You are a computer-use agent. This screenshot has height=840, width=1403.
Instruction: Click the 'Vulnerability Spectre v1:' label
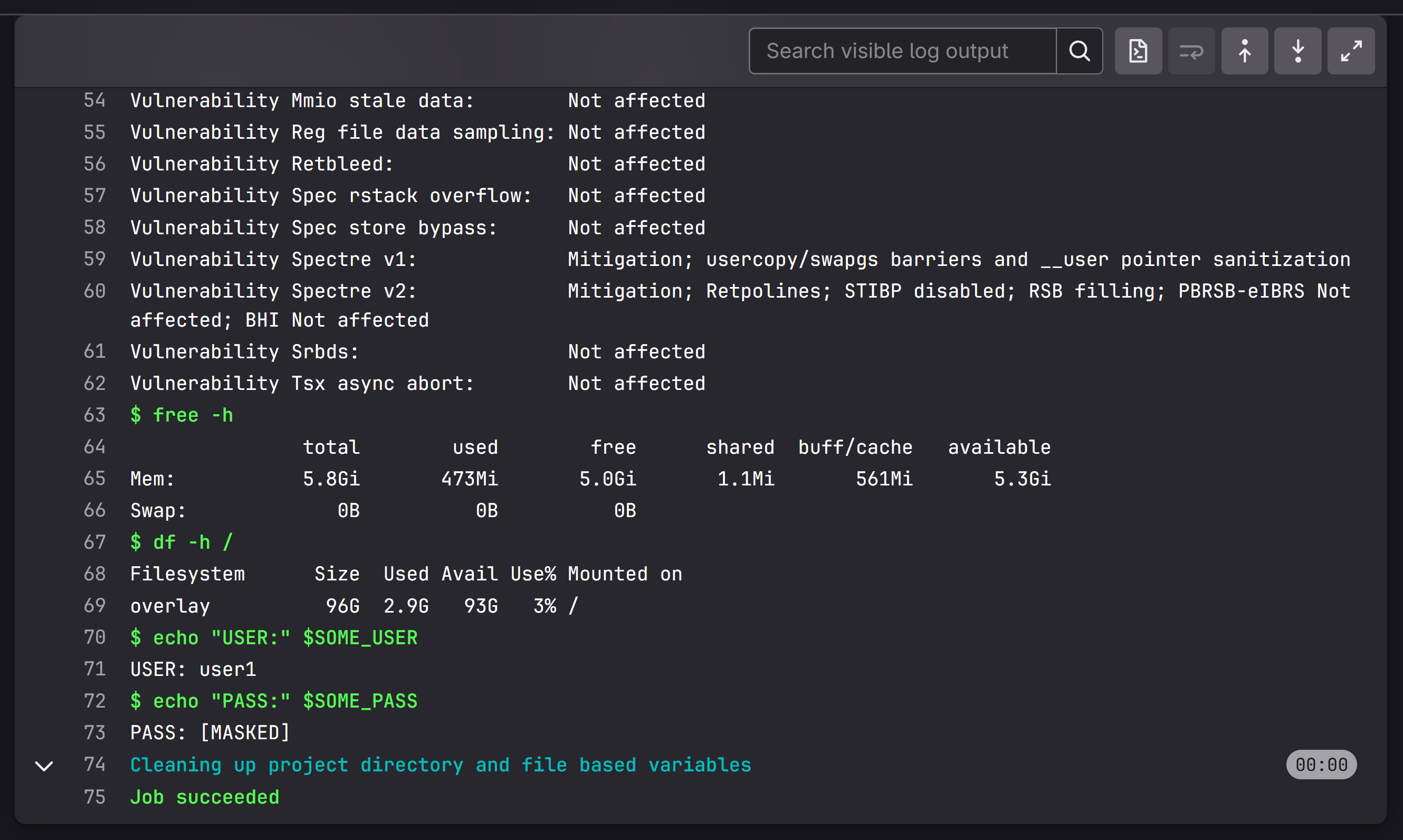(273, 259)
